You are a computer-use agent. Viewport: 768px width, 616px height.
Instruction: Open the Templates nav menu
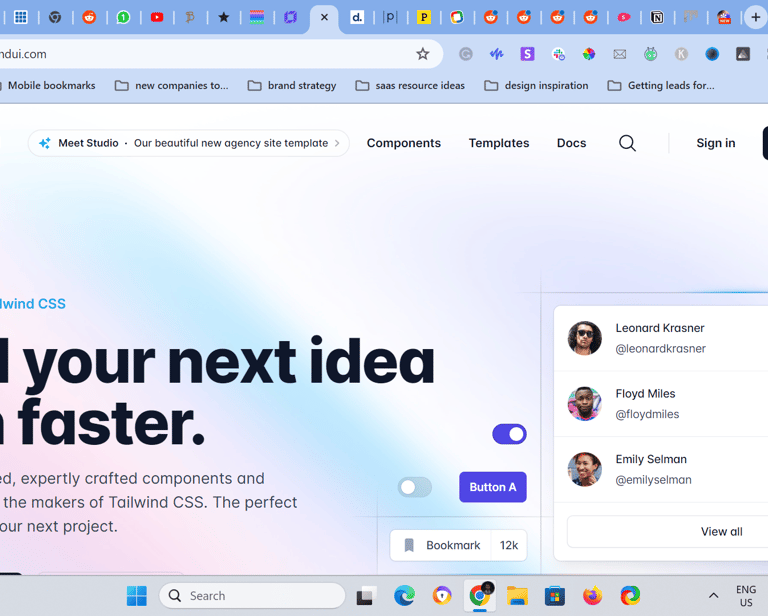click(x=499, y=143)
